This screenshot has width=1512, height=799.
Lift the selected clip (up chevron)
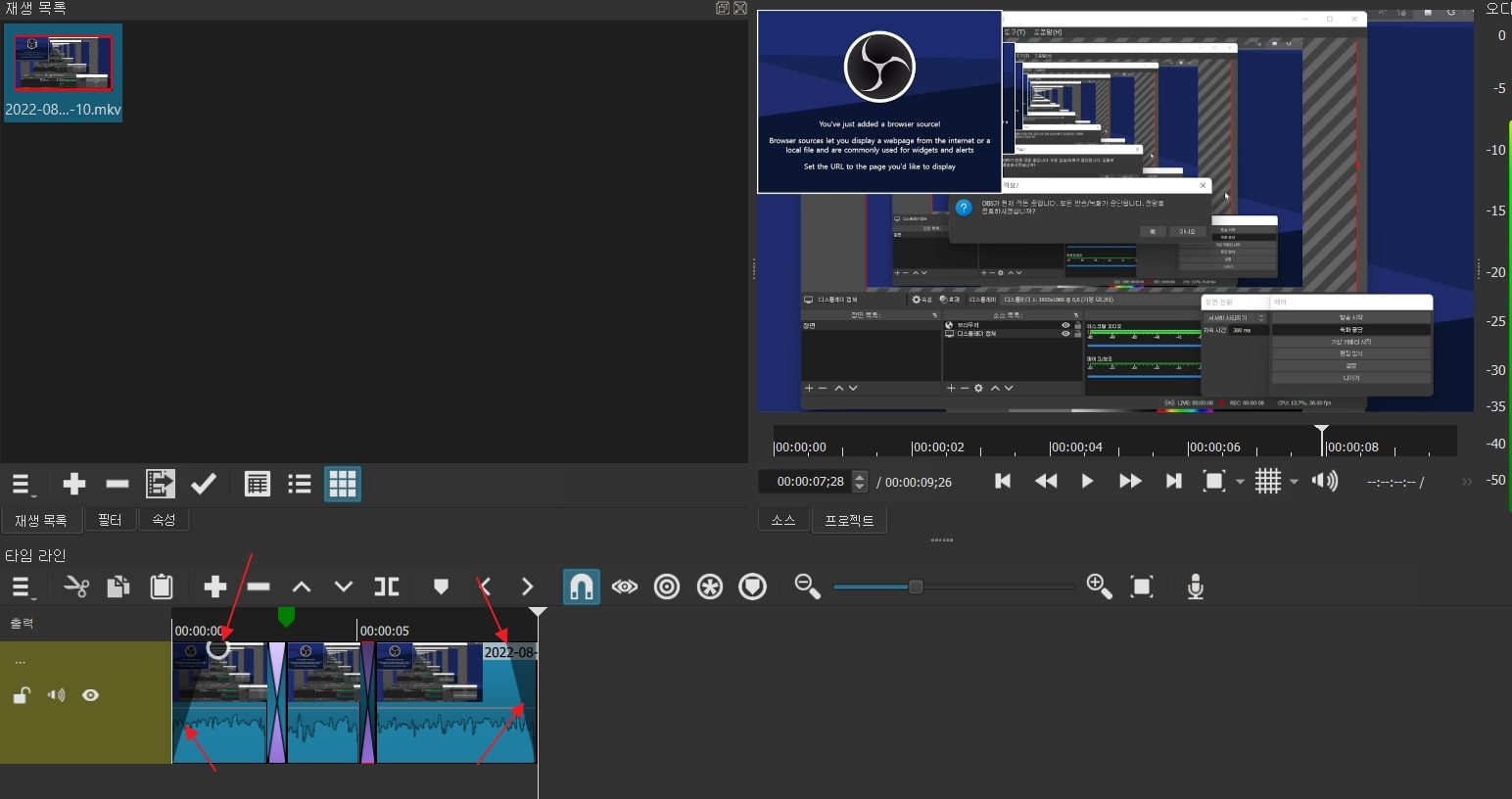pyautogui.click(x=302, y=587)
